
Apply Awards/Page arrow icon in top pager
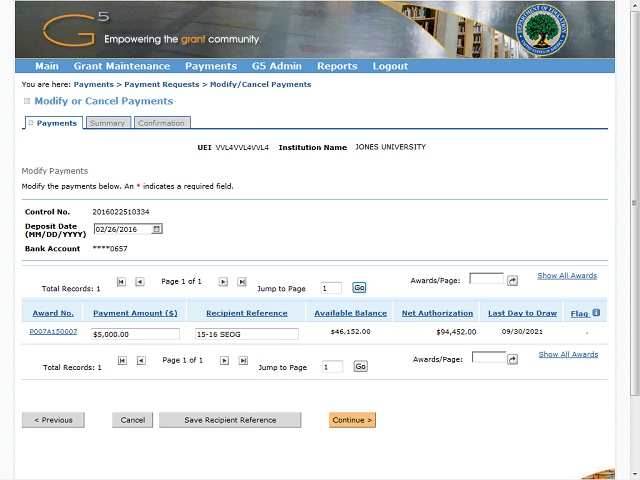click(x=512, y=280)
